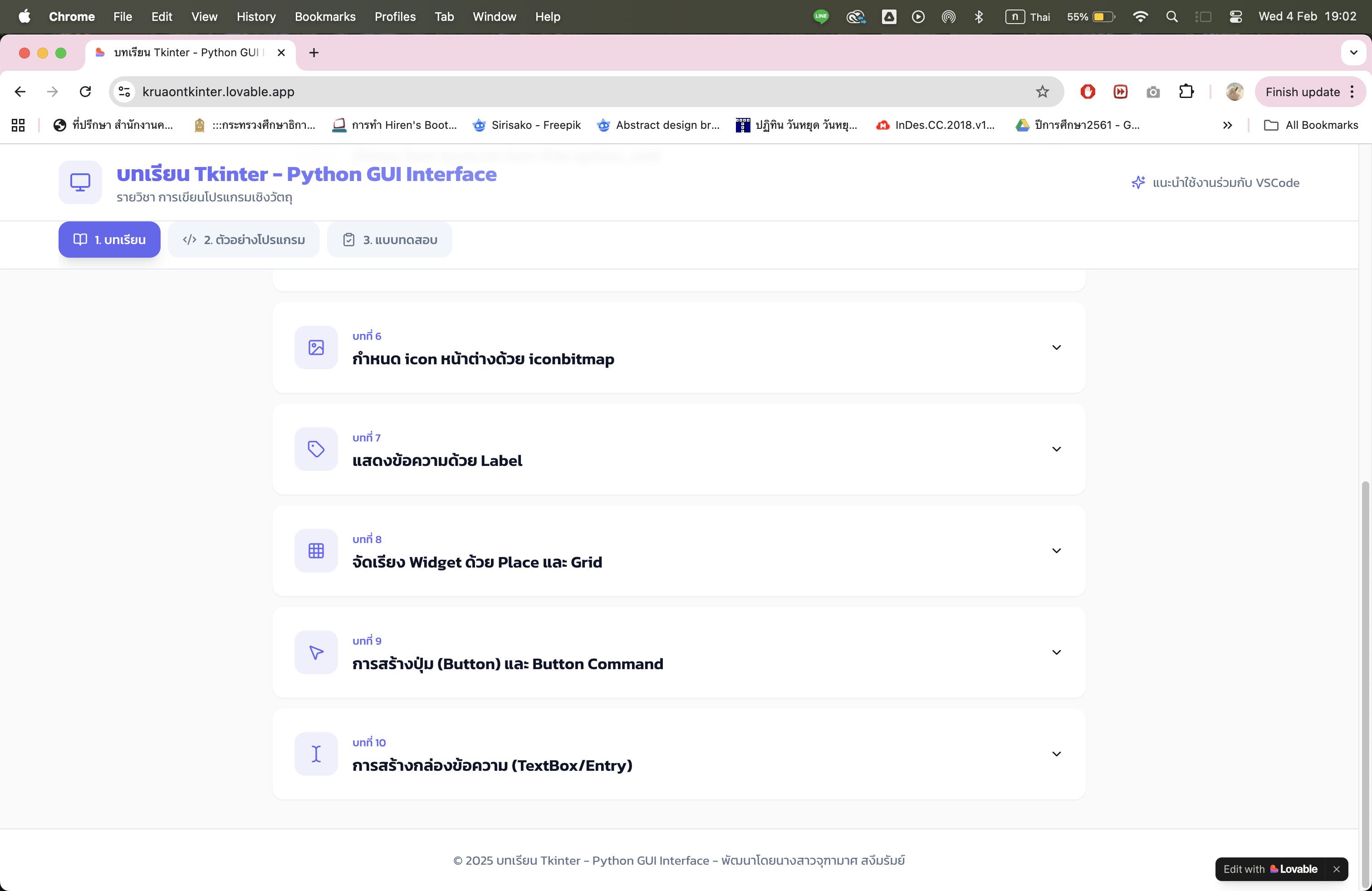Expand lesson 10 TextBox/Entry chevron
Image resolution: width=1372 pixels, height=891 pixels.
pyautogui.click(x=1056, y=754)
